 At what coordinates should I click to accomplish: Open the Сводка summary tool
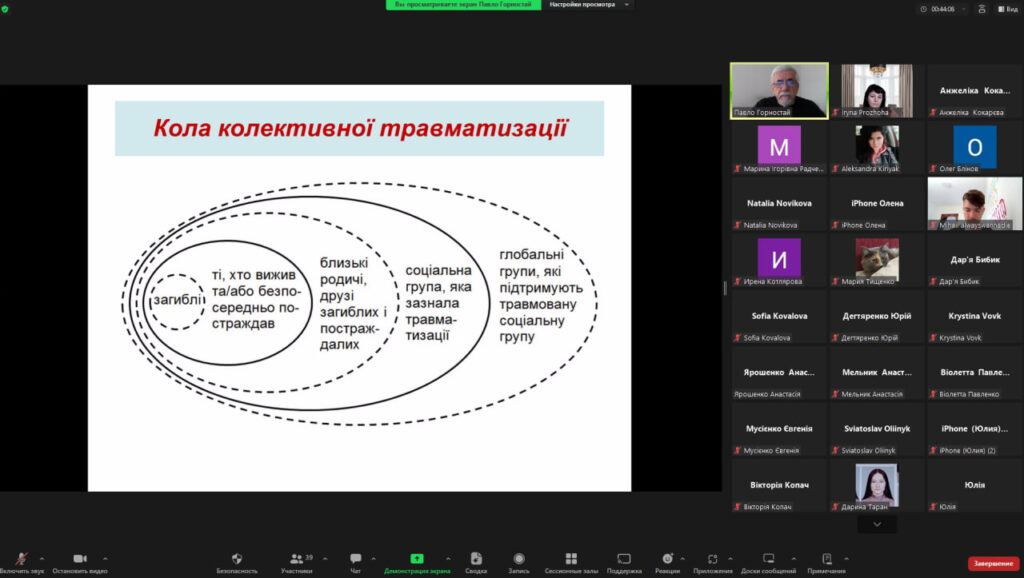click(x=476, y=561)
